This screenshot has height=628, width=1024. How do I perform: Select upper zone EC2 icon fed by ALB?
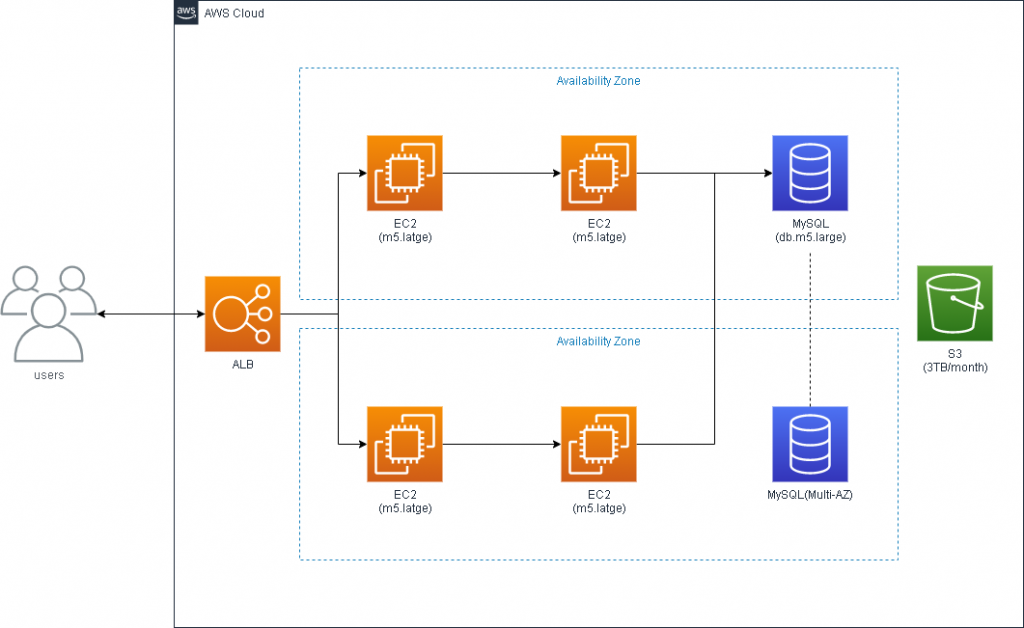tap(405, 173)
